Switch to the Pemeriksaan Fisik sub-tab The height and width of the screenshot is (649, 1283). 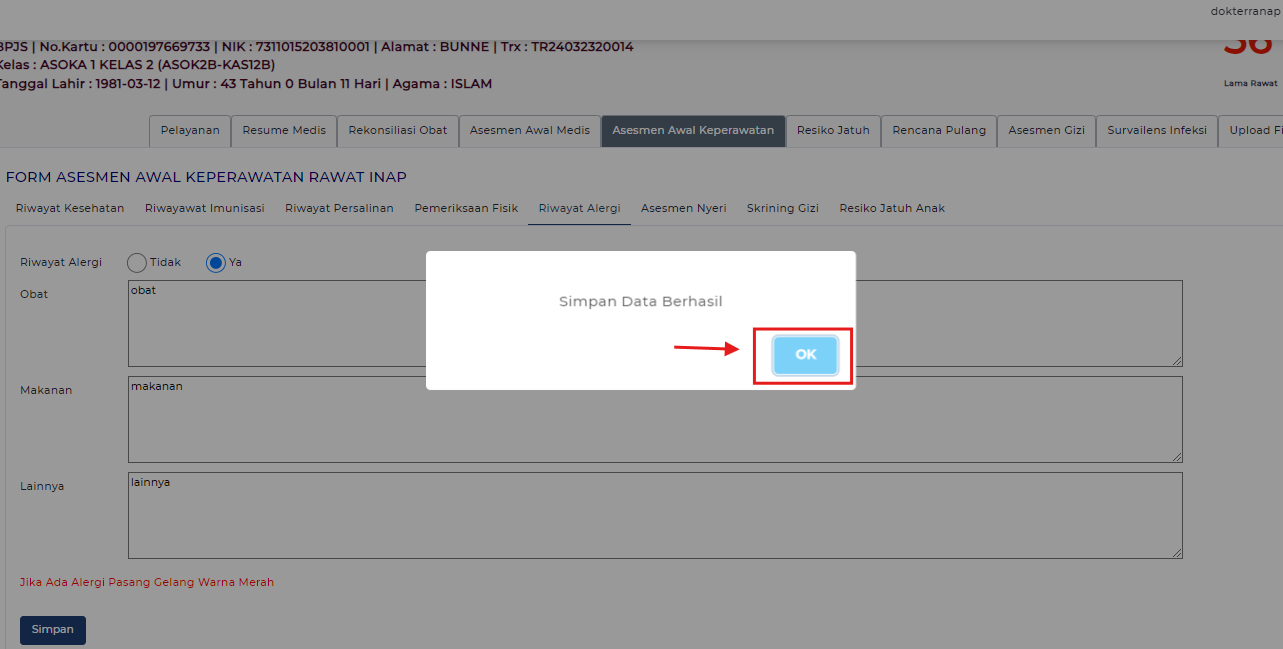466,208
